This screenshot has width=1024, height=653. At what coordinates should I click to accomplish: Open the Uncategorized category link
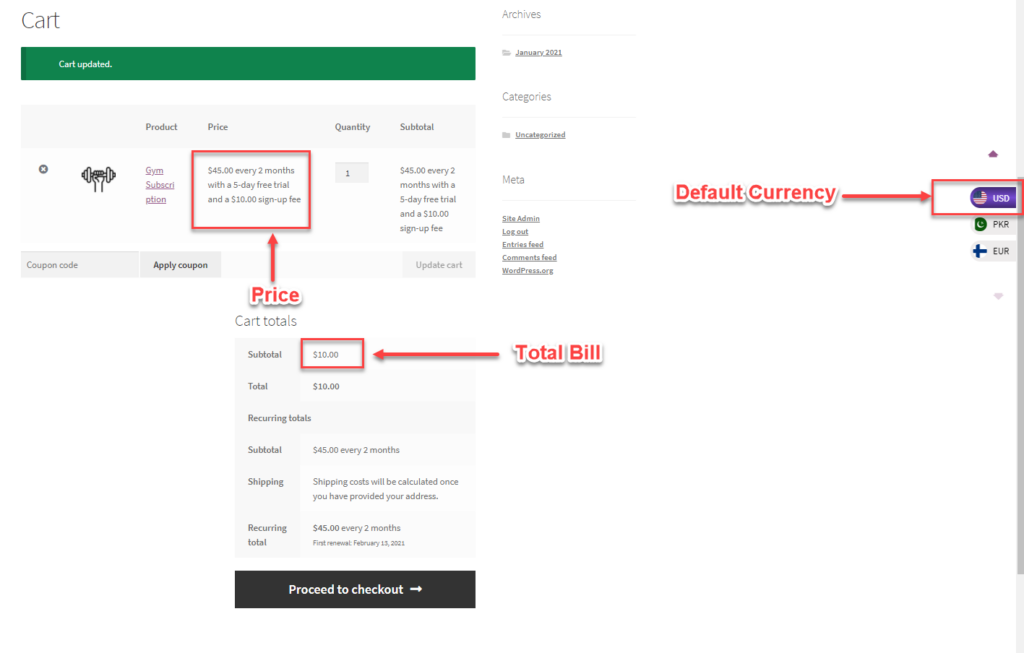(540, 135)
